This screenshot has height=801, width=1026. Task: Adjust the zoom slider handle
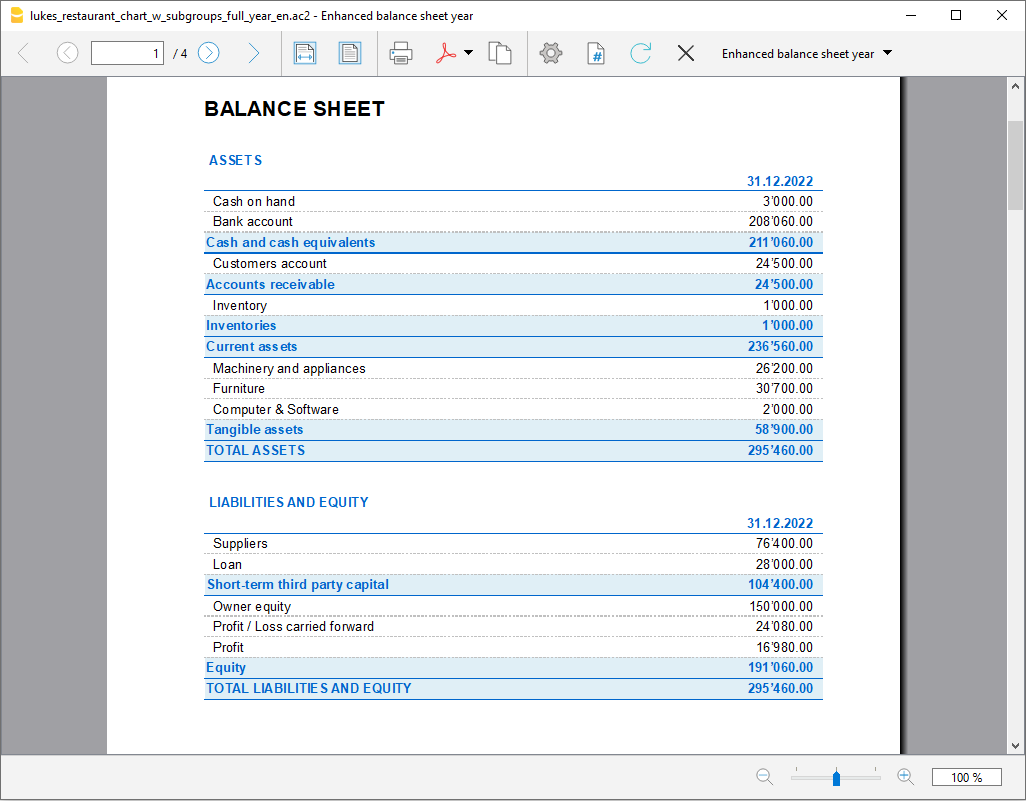click(x=835, y=776)
